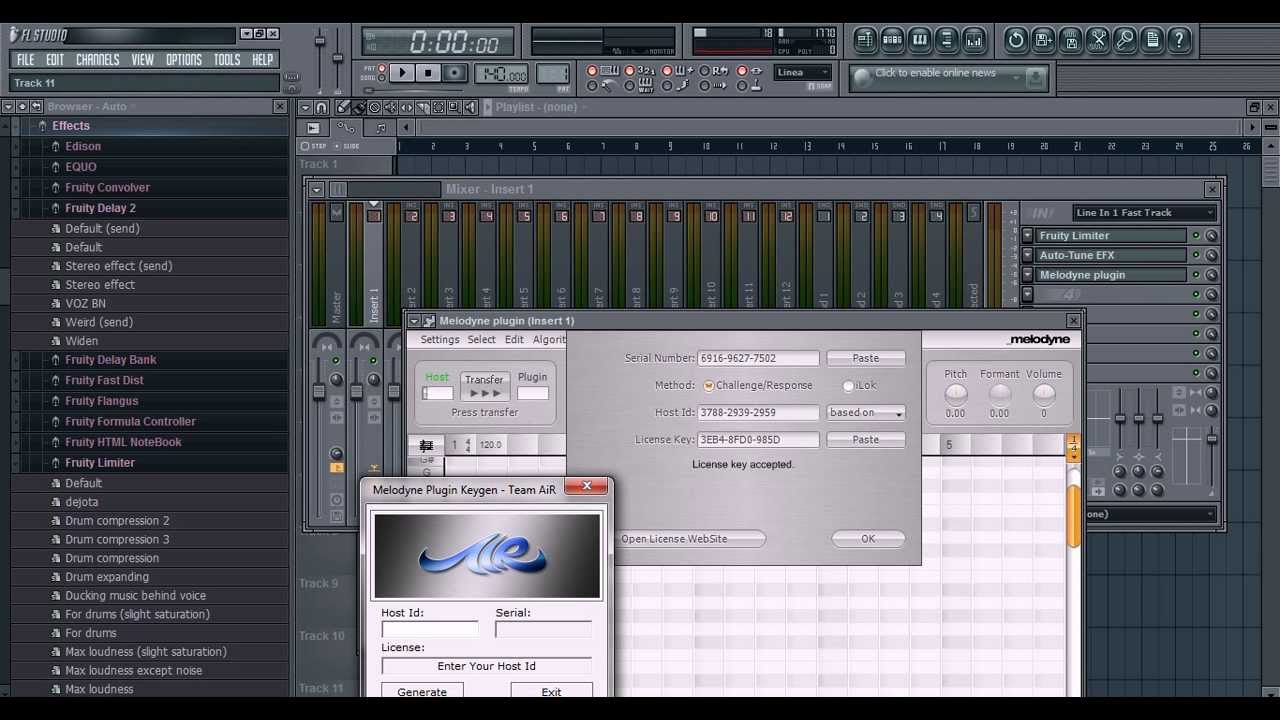Select the iLok radio button

point(848,386)
